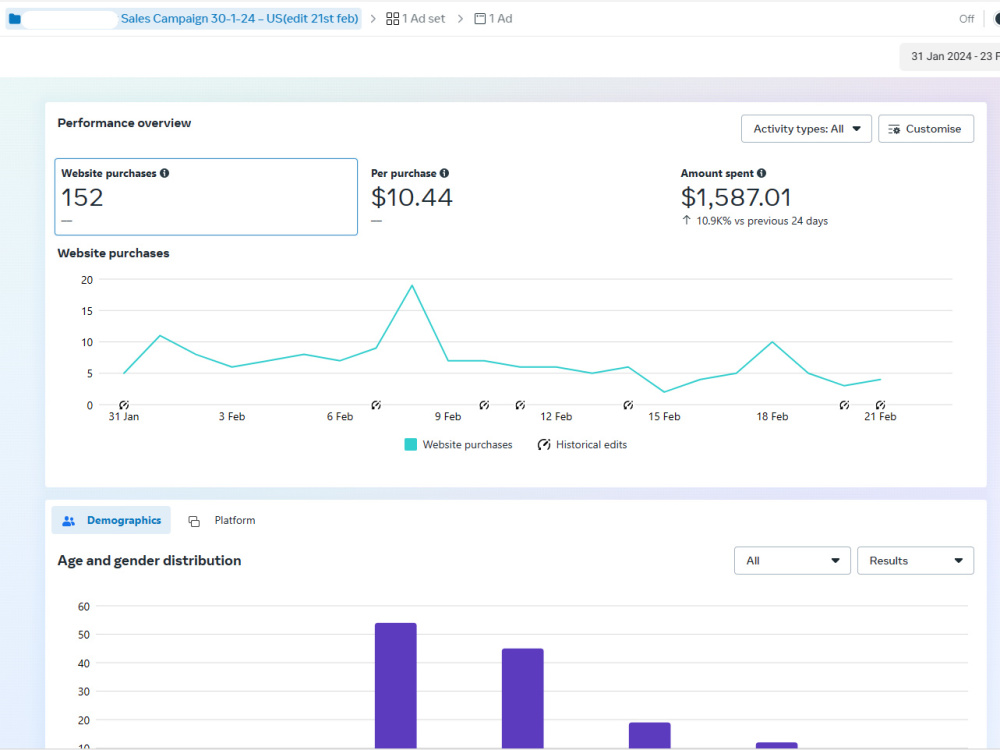1000x750 pixels.
Task: Click the Off status label at top right
Action: coord(967,19)
